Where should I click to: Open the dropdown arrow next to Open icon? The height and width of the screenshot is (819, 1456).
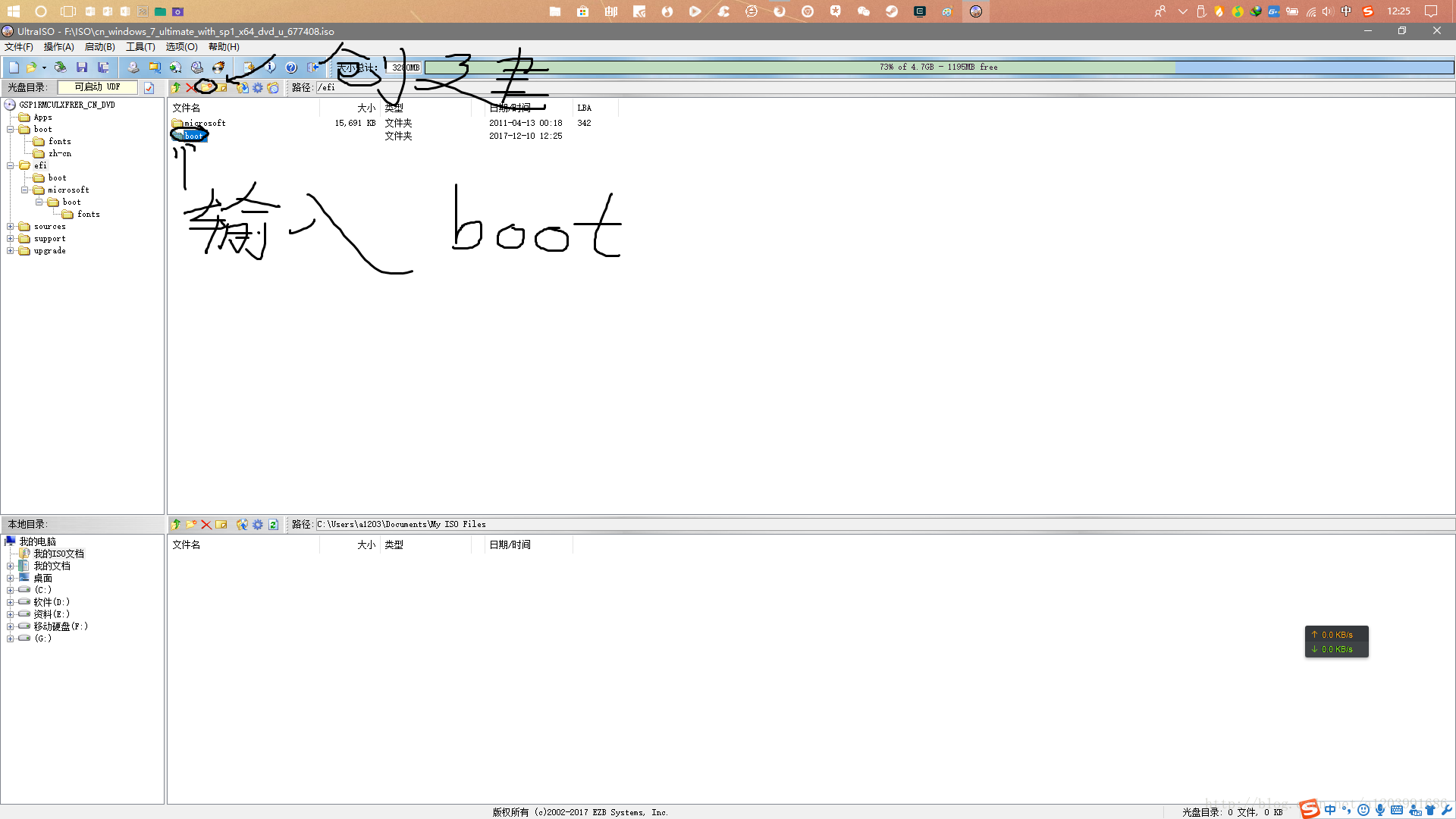click(x=44, y=67)
